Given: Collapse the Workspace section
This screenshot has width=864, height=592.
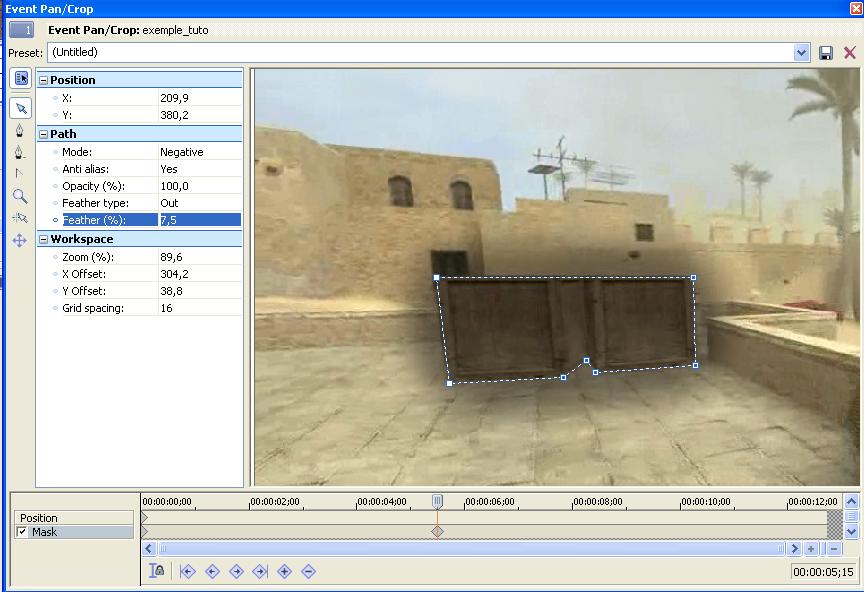Looking at the screenshot, I should coord(44,239).
